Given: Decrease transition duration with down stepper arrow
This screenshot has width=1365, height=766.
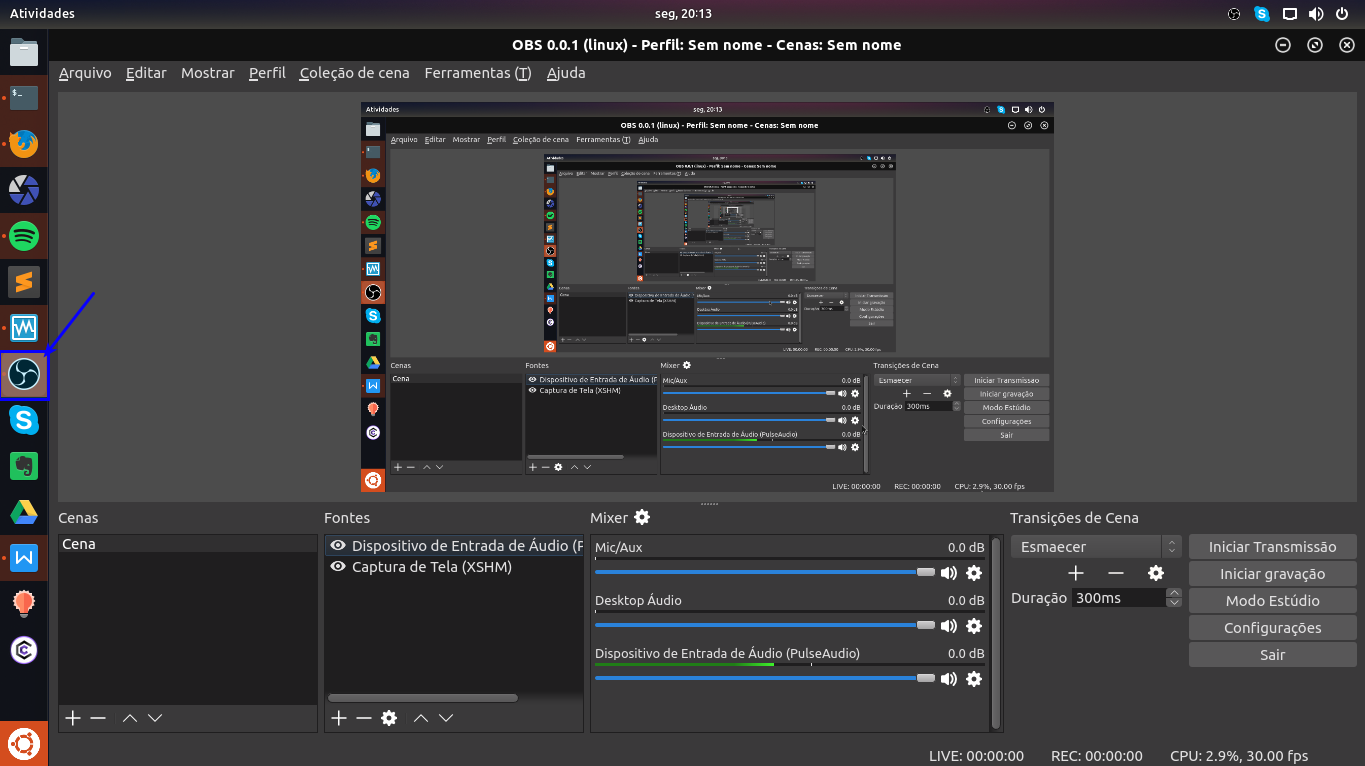Looking at the screenshot, I should click(1174, 603).
